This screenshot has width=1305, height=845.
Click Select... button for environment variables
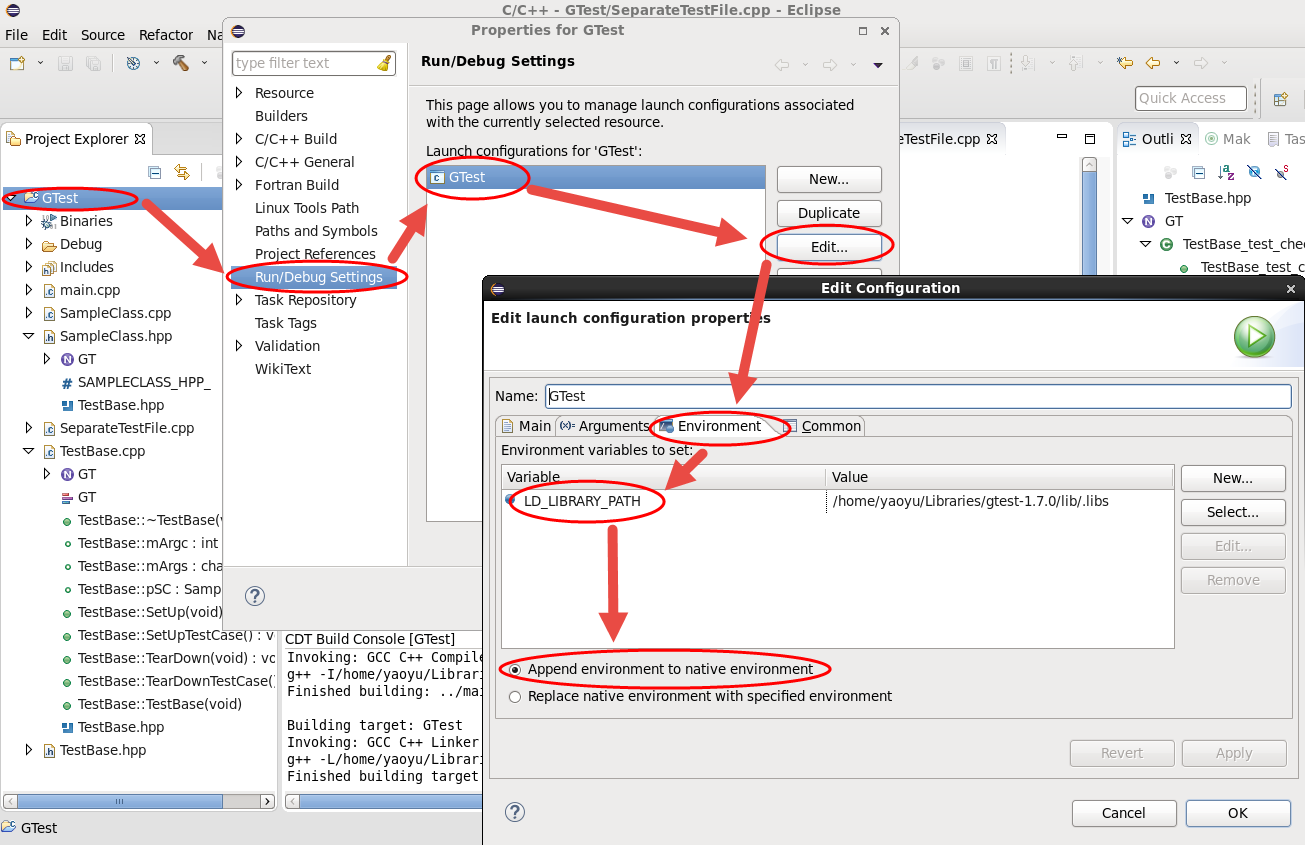click(1233, 512)
